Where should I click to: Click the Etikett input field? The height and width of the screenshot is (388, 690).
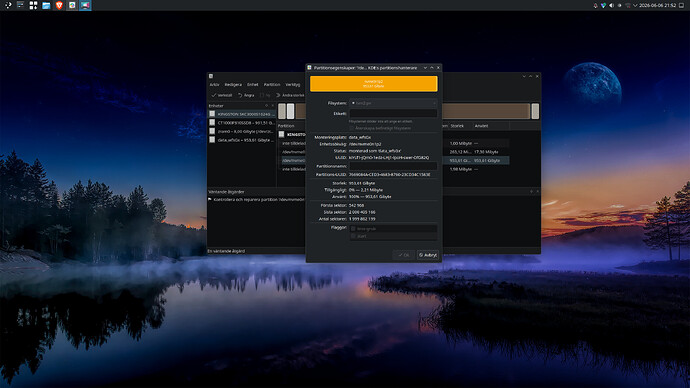(x=393, y=113)
